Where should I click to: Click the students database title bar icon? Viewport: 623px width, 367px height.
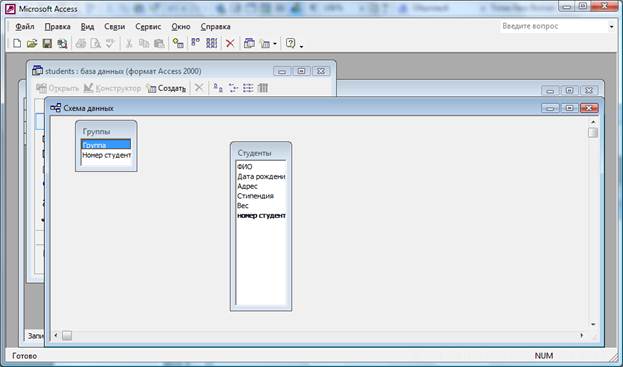(37, 71)
